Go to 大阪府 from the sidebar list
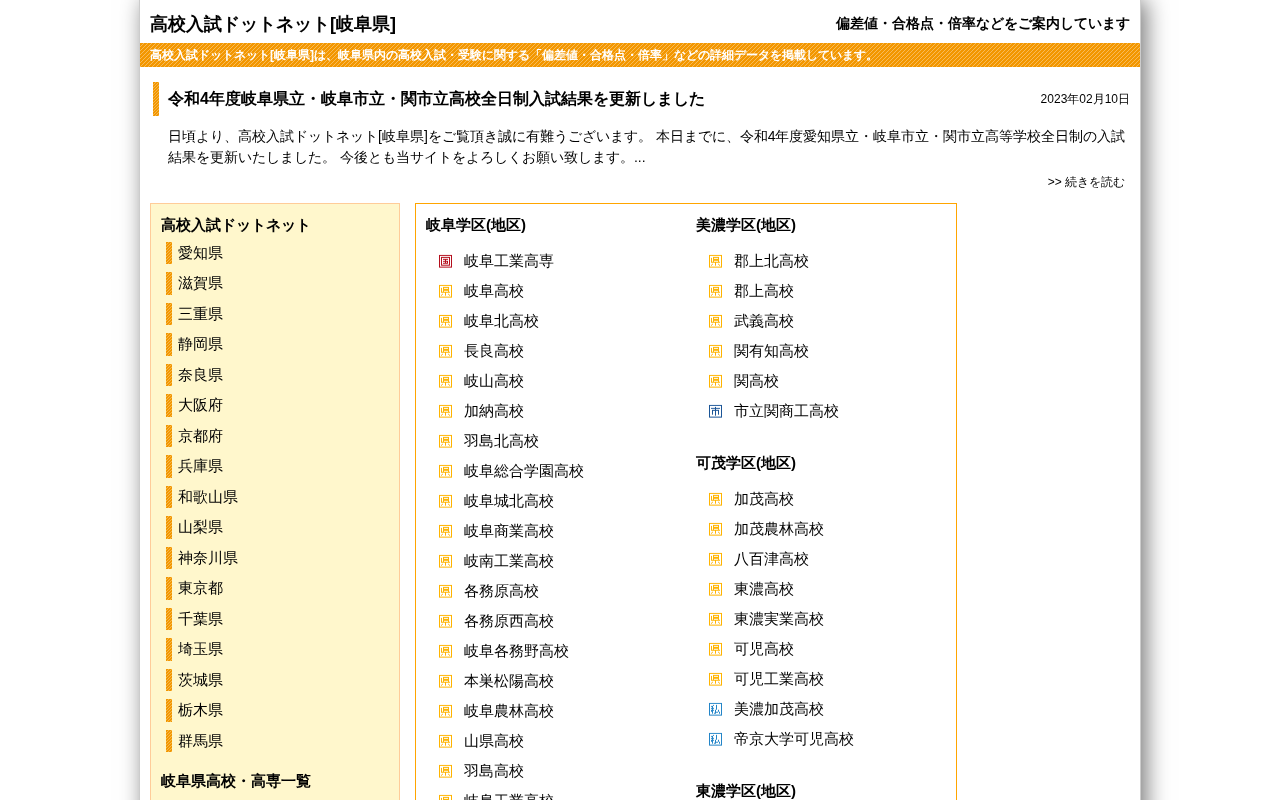This screenshot has height=800, width=1280. [x=200, y=405]
